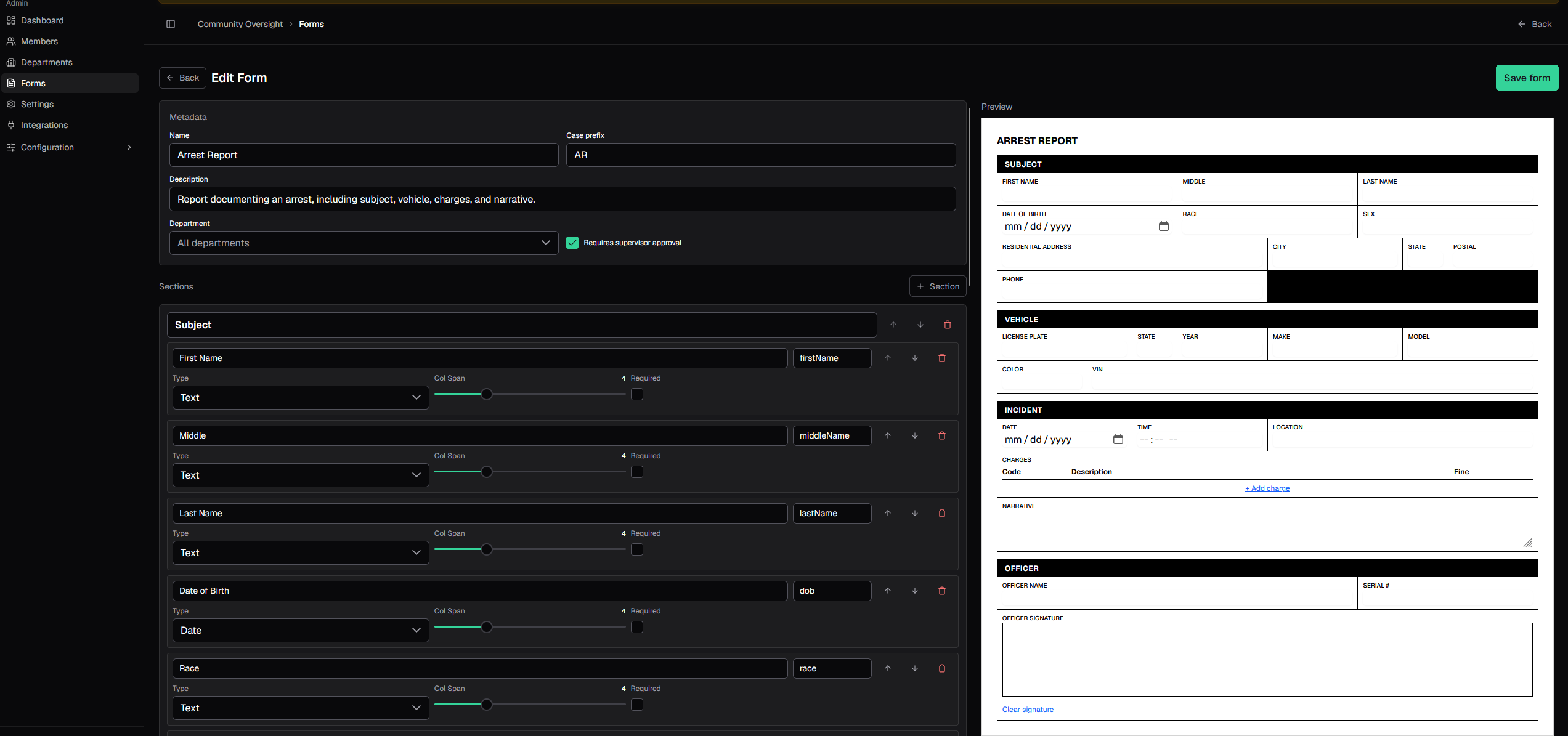Viewport: 1568px width, 736px height.
Task: Click Back button beside Edit Form
Action: 182,78
